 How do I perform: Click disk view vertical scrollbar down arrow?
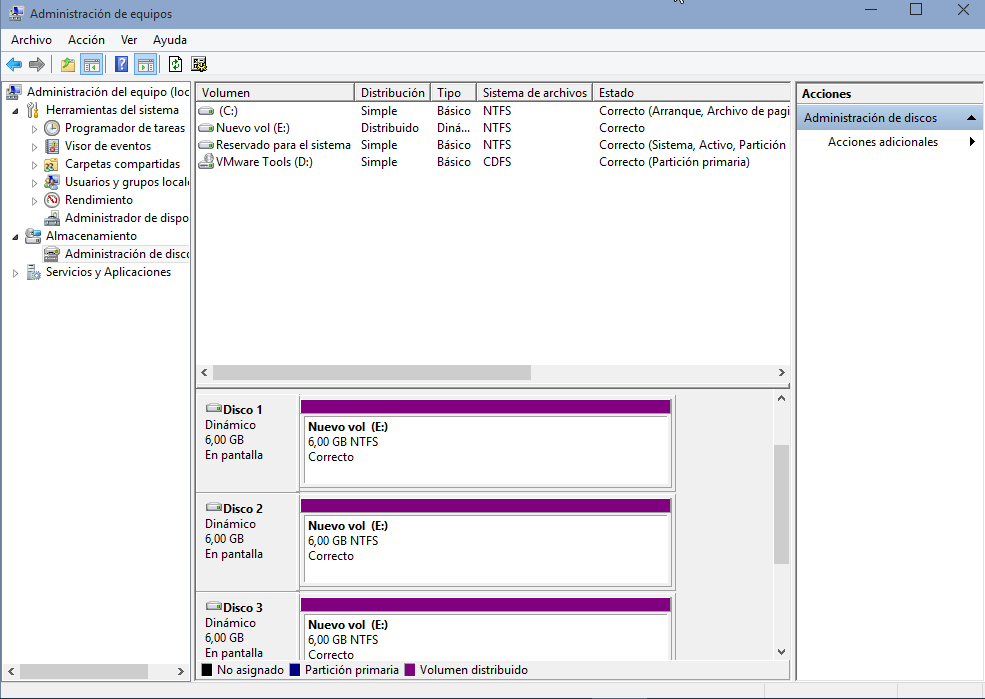(781, 652)
